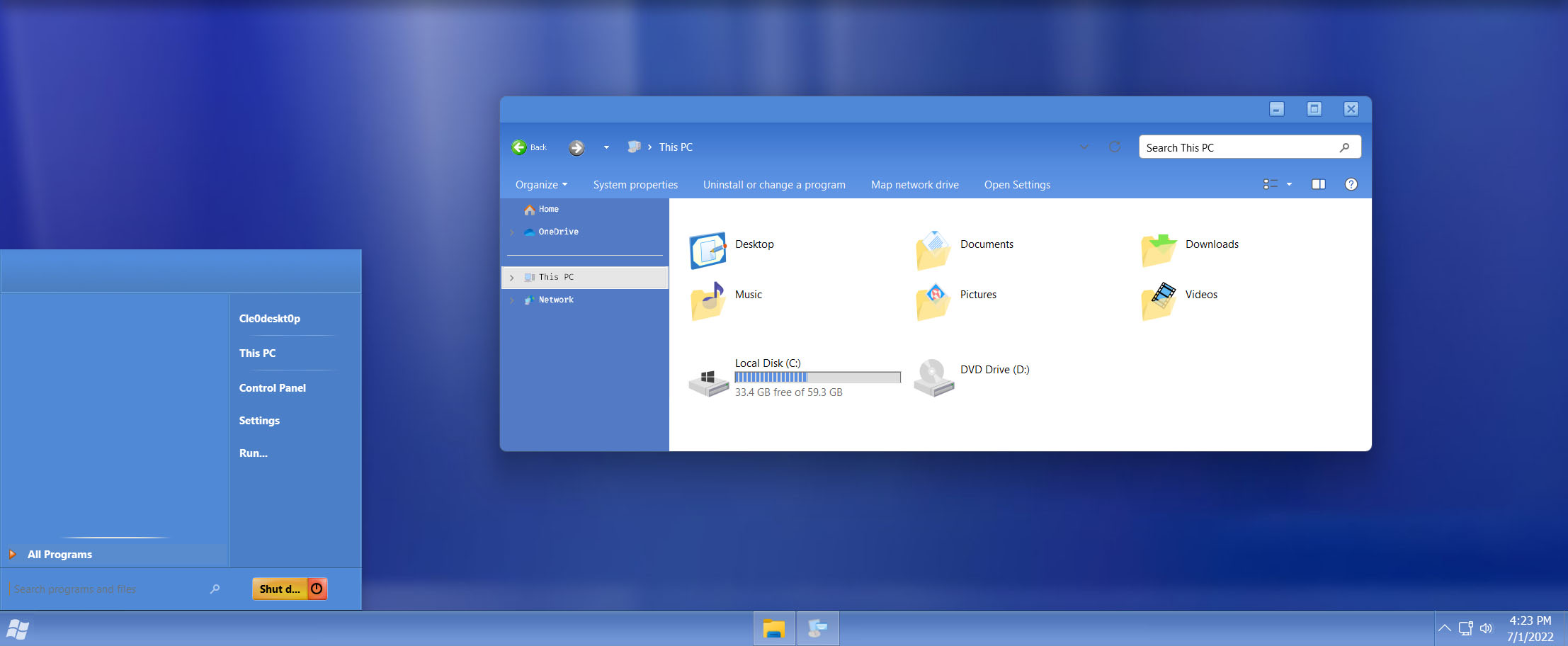Open the view layout icon on the toolbar
The image size is (1568, 646).
point(1270,184)
